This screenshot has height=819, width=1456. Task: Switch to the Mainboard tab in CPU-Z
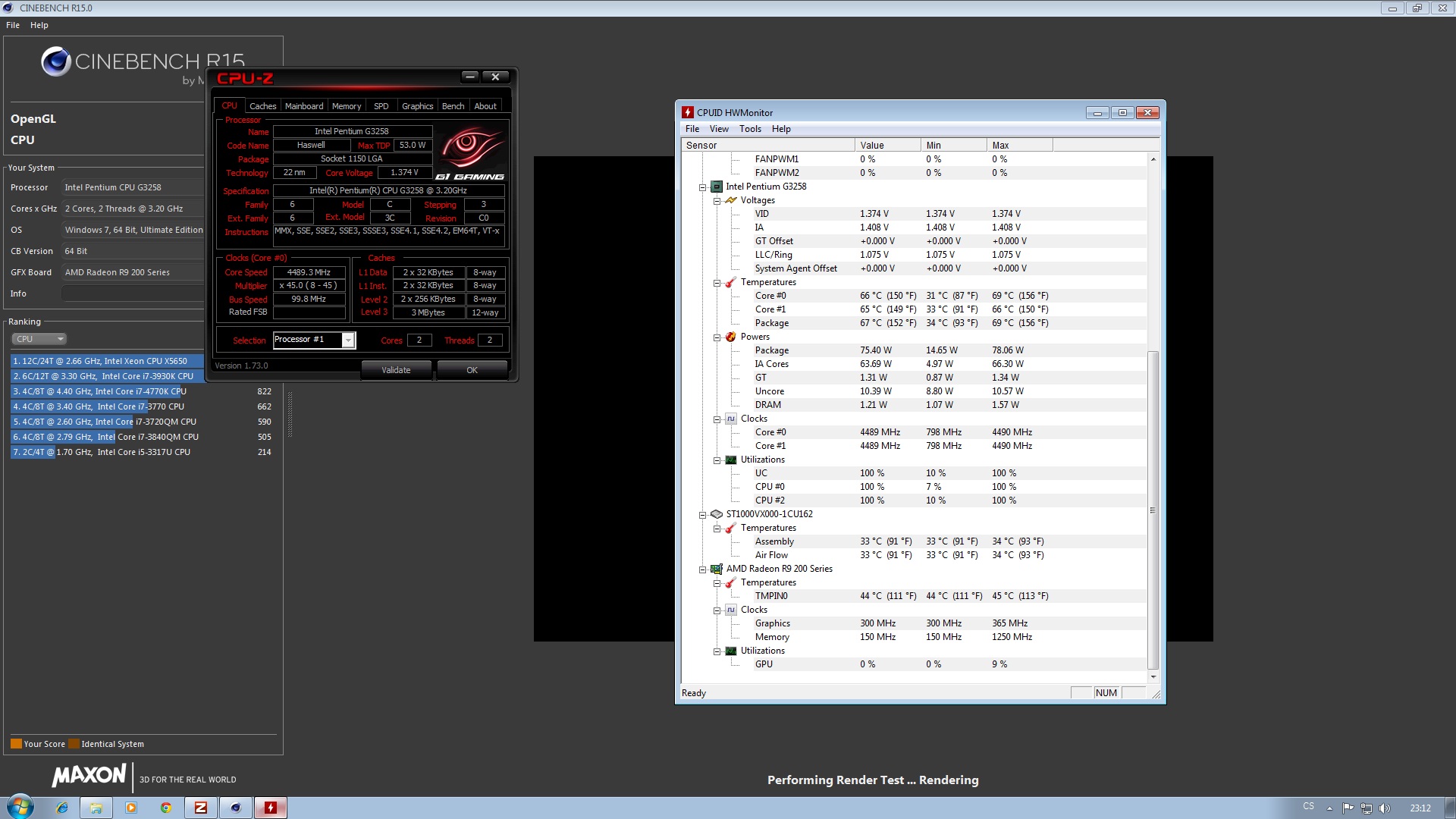pyautogui.click(x=304, y=106)
